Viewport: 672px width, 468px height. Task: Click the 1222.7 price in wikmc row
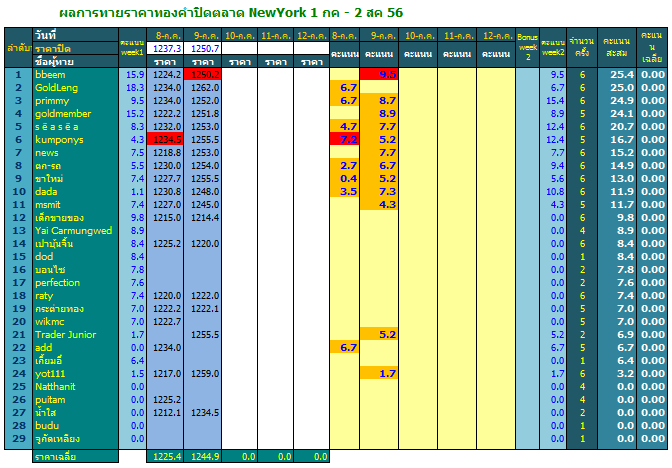coord(165,321)
